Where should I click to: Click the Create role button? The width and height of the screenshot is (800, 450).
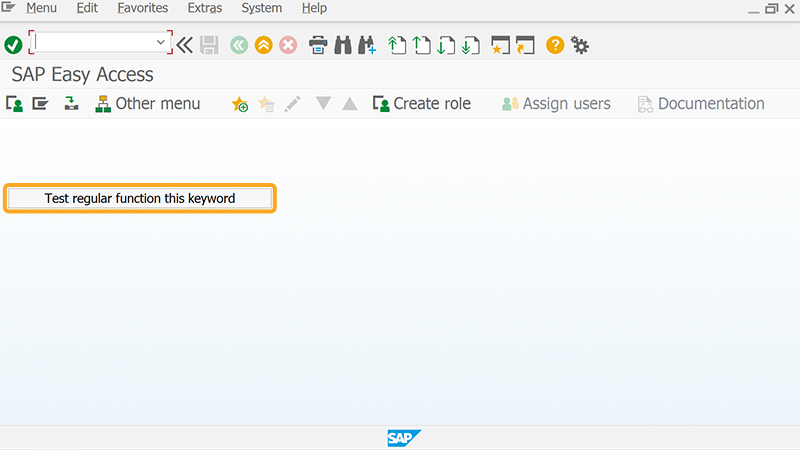[x=422, y=104]
